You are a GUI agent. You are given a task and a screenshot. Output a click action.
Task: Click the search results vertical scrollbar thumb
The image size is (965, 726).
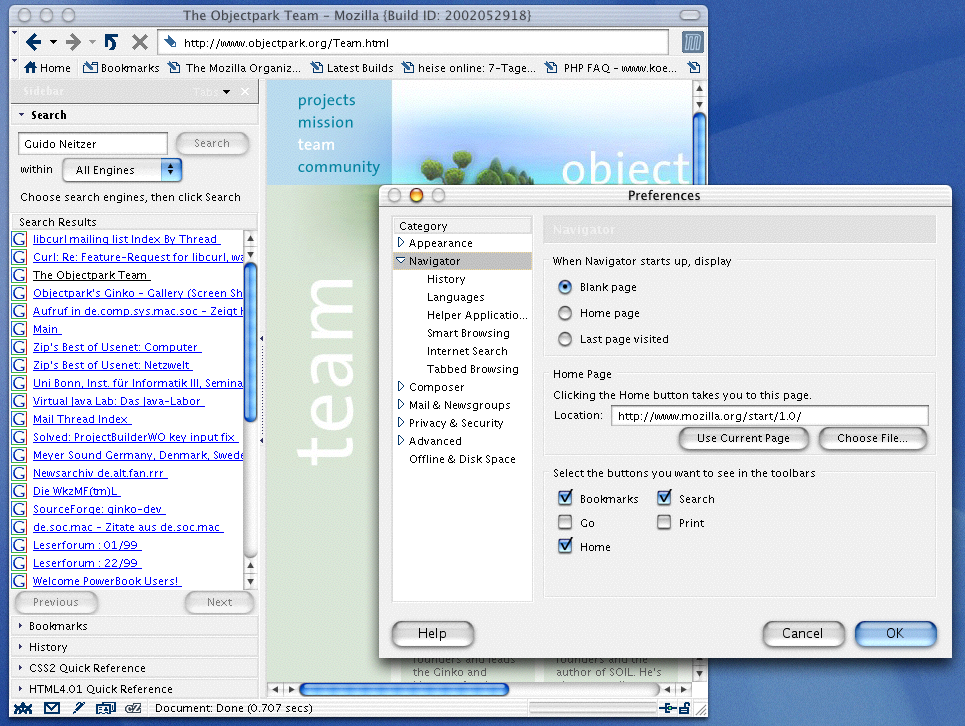250,342
